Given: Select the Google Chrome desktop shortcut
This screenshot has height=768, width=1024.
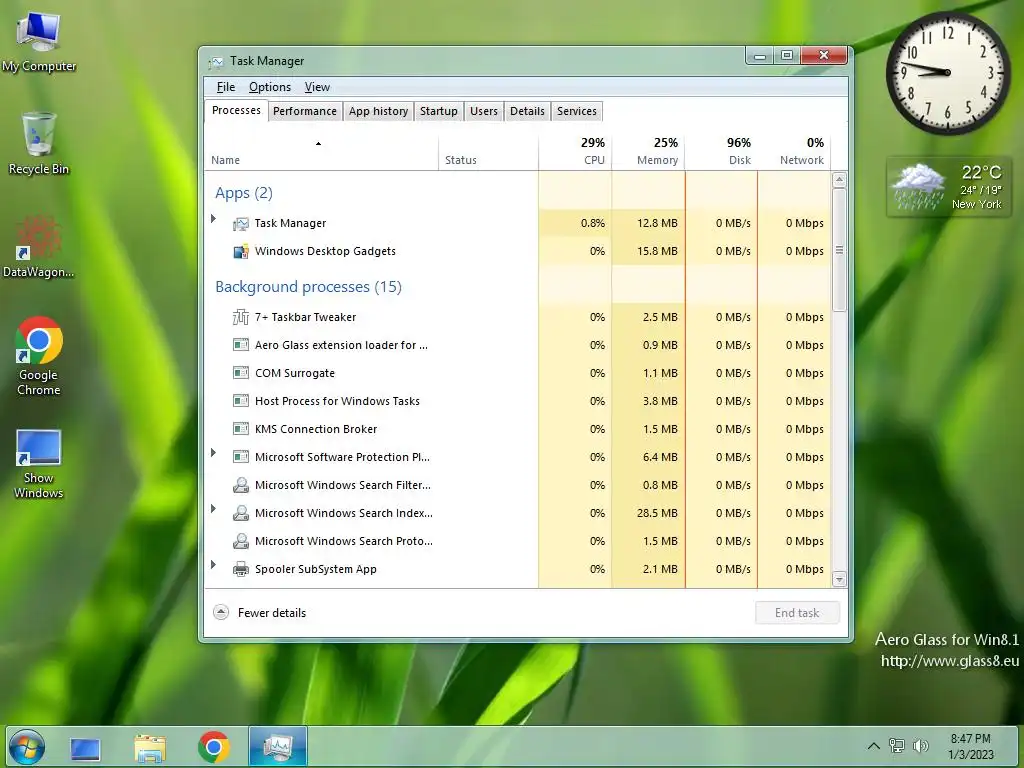Looking at the screenshot, I should pyautogui.click(x=39, y=356).
